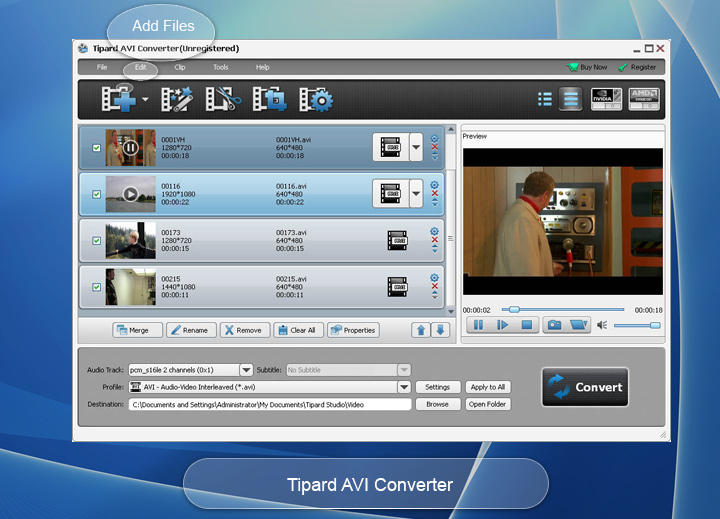
Task: Click the Remove button
Action: [x=245, y=330]
